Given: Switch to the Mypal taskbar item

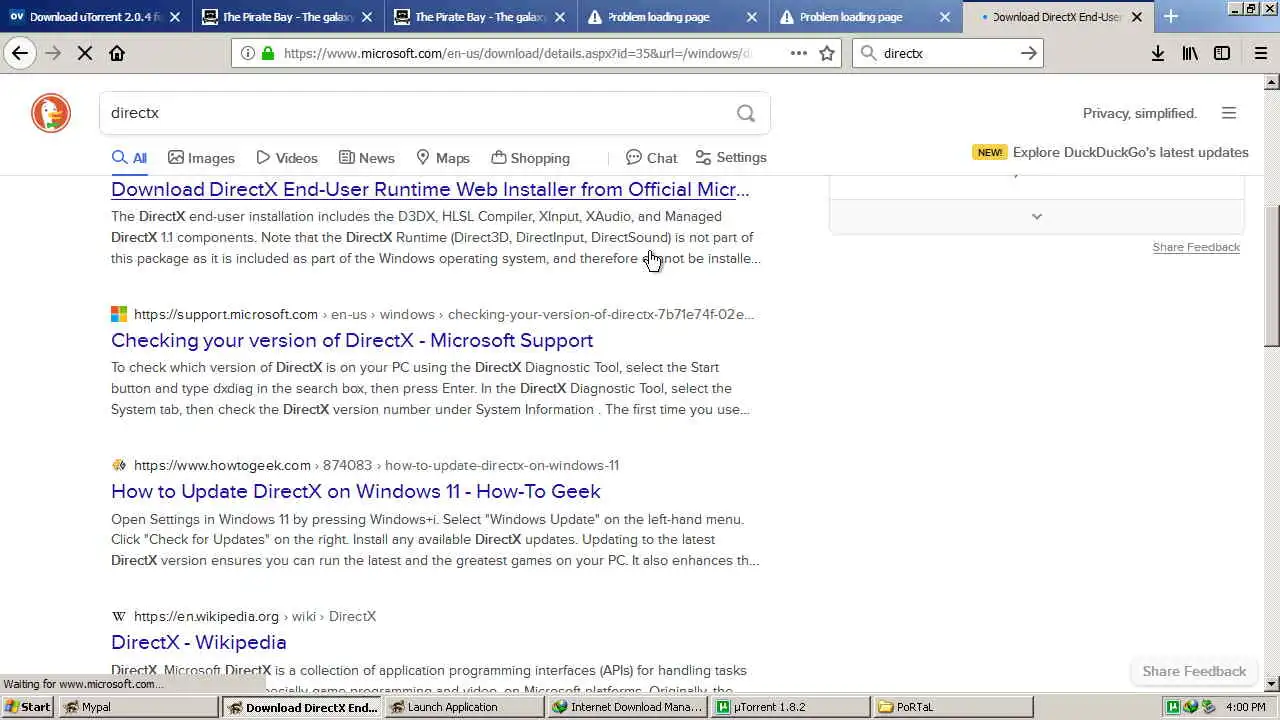Looking at the screenshot, I should coord(138,707).
